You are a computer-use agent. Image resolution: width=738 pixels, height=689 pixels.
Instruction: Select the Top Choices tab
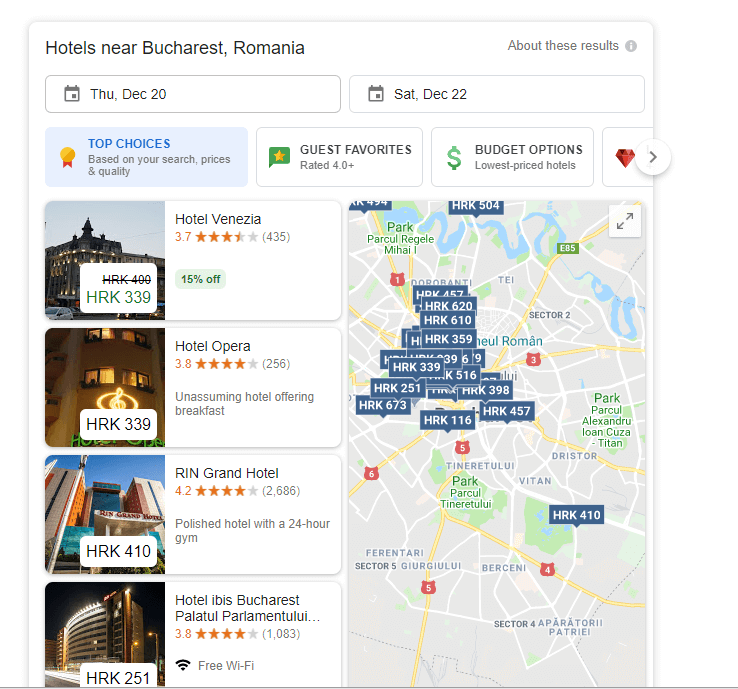tap(146, 157)
